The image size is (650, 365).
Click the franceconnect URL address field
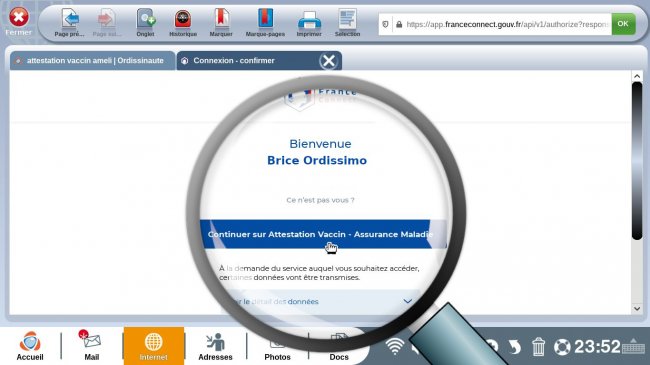point(507,24)
